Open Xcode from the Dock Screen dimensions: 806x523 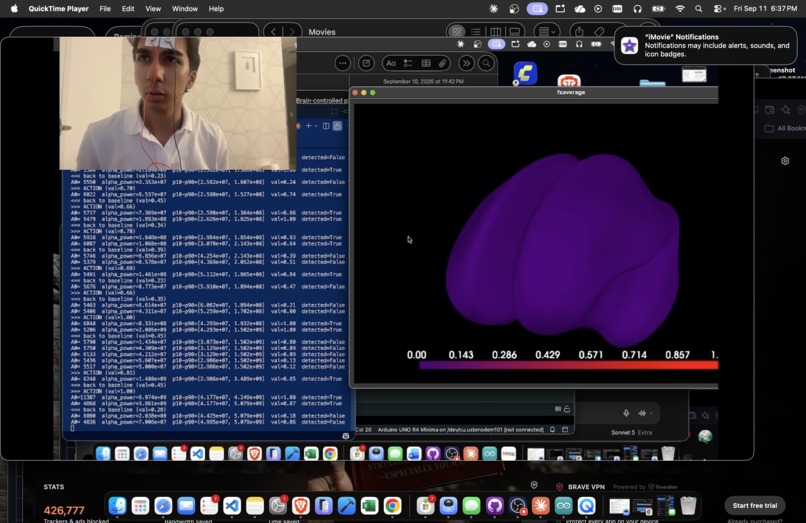pos(346,506)
